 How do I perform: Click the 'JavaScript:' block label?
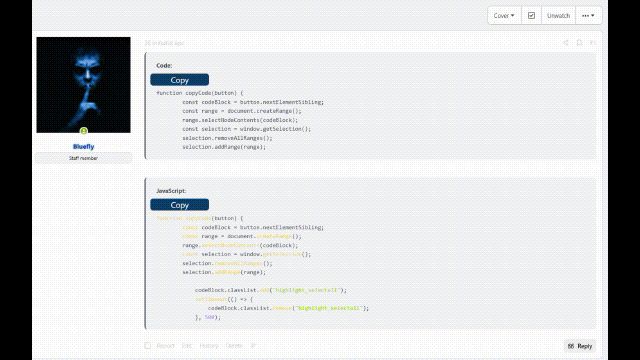tap(171, 191)
